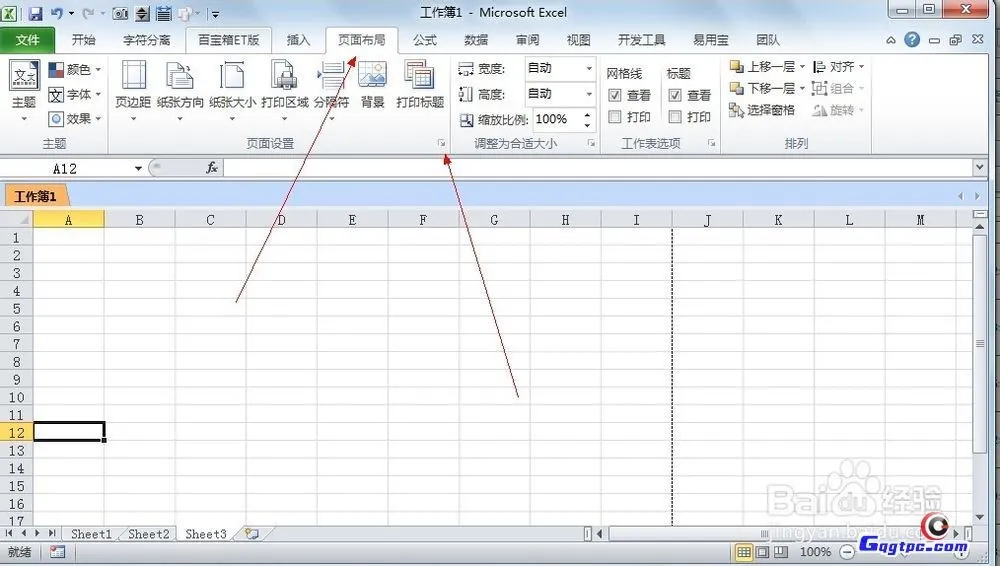This screenshot has height=566, width=1000.
Task: Open the 颜色 theme colors menu
Action: [x=75, y=69]
